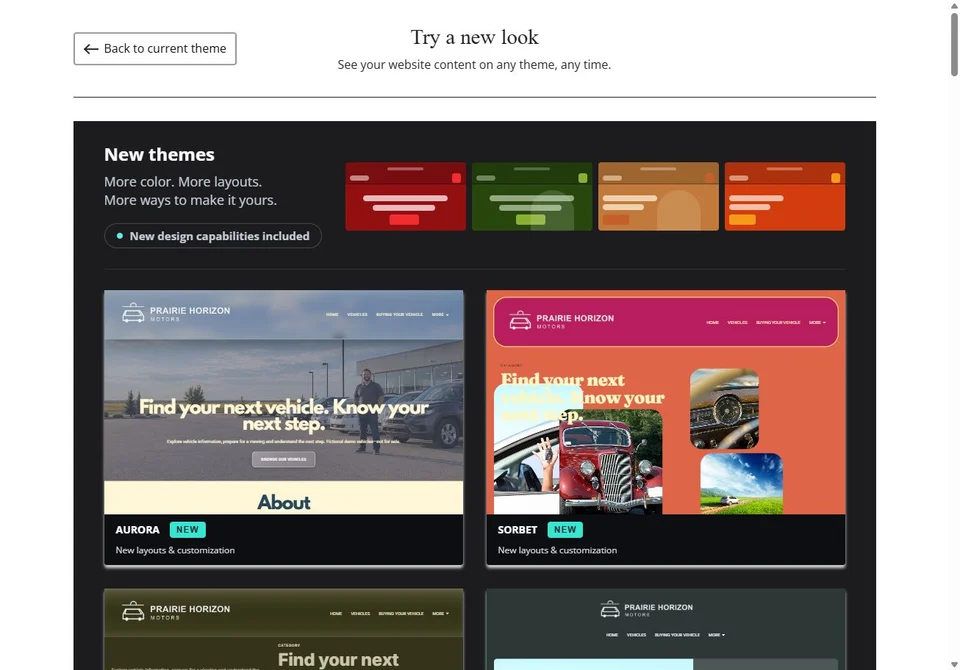The height and width of the screenshot is (670, 960).
Task: Click the back arrow icon
Action: [91, 49]
